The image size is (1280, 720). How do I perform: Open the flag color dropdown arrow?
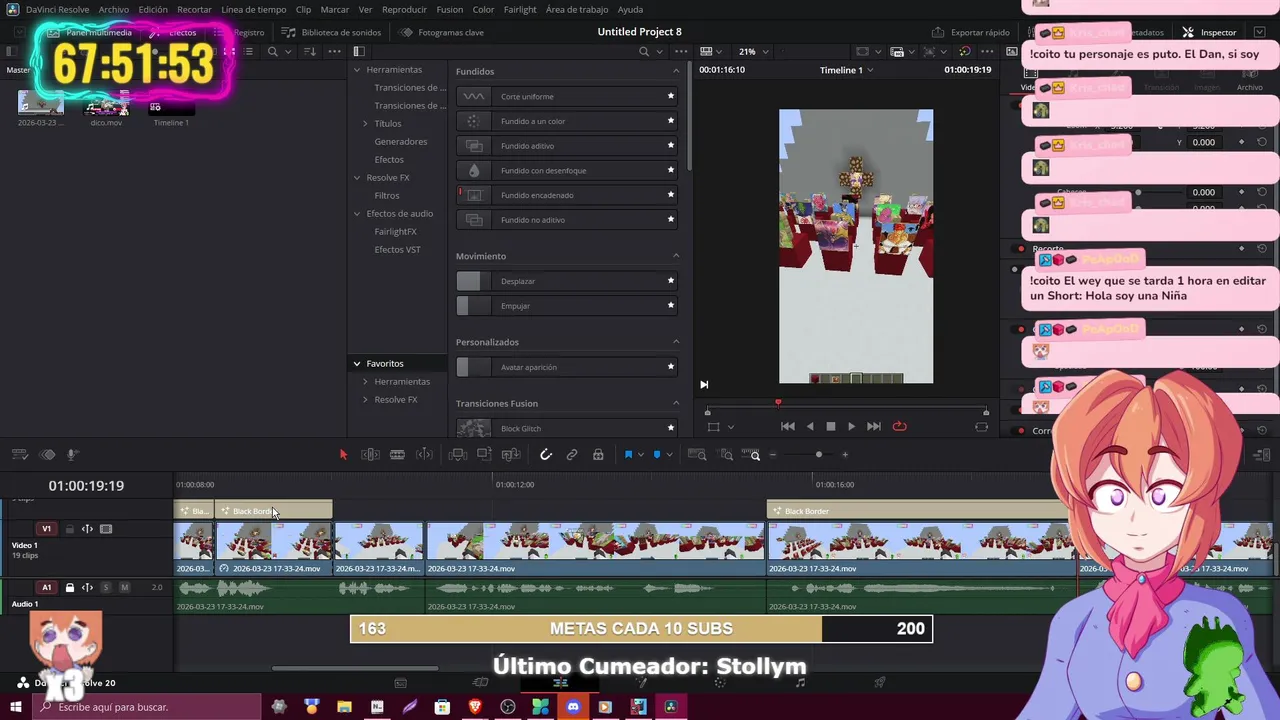point(641,455)
